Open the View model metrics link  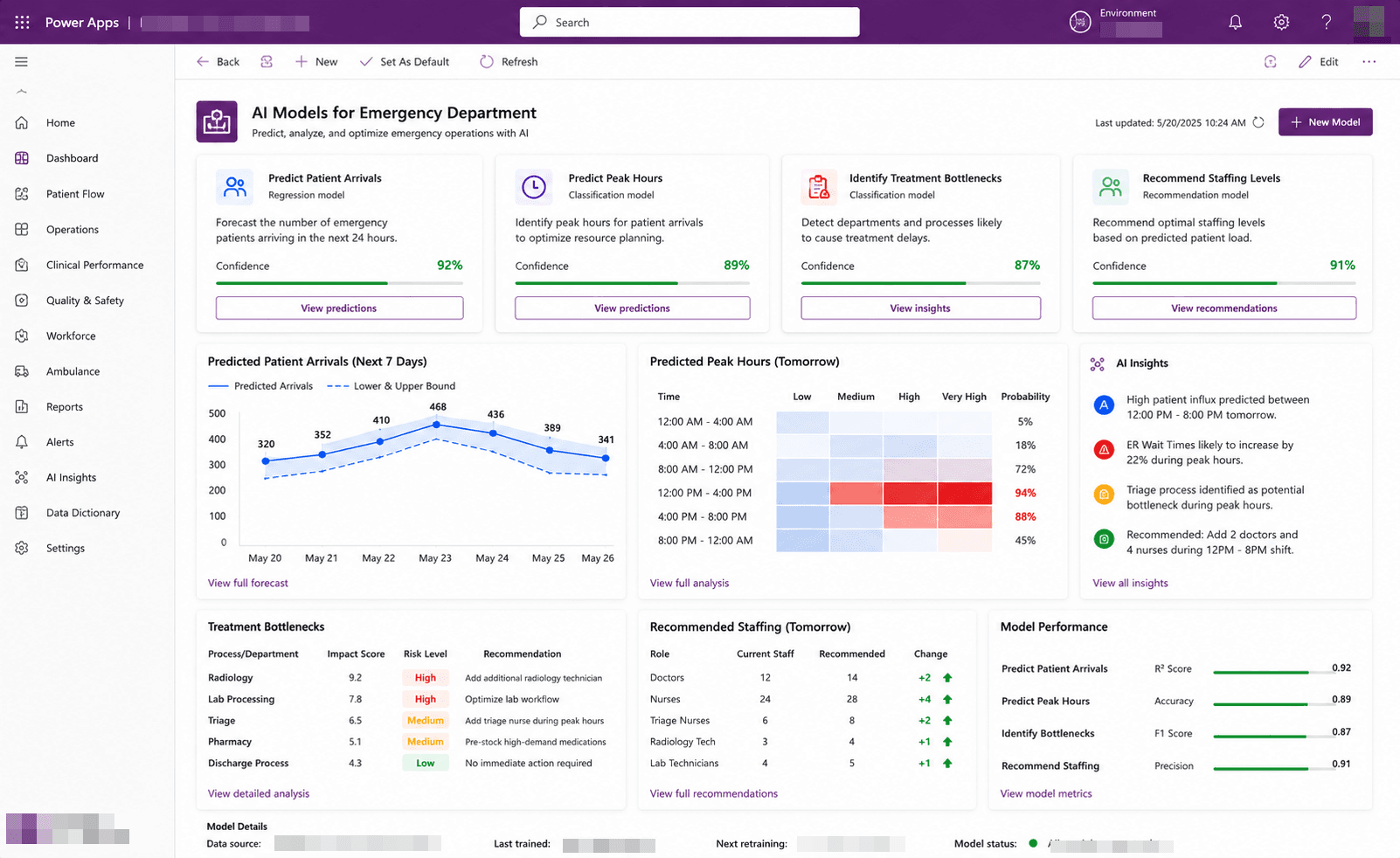(1046, 793)
